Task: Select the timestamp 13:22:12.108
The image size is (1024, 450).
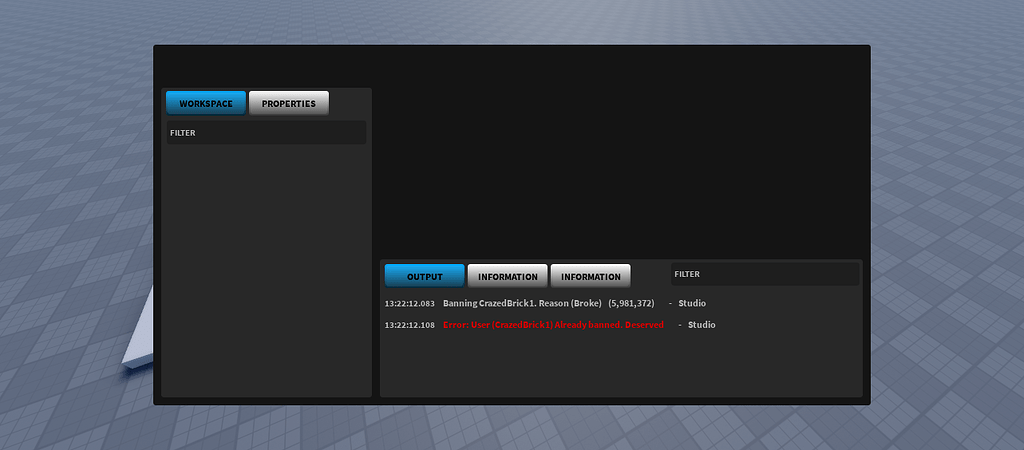Action: tap(409, 325)
